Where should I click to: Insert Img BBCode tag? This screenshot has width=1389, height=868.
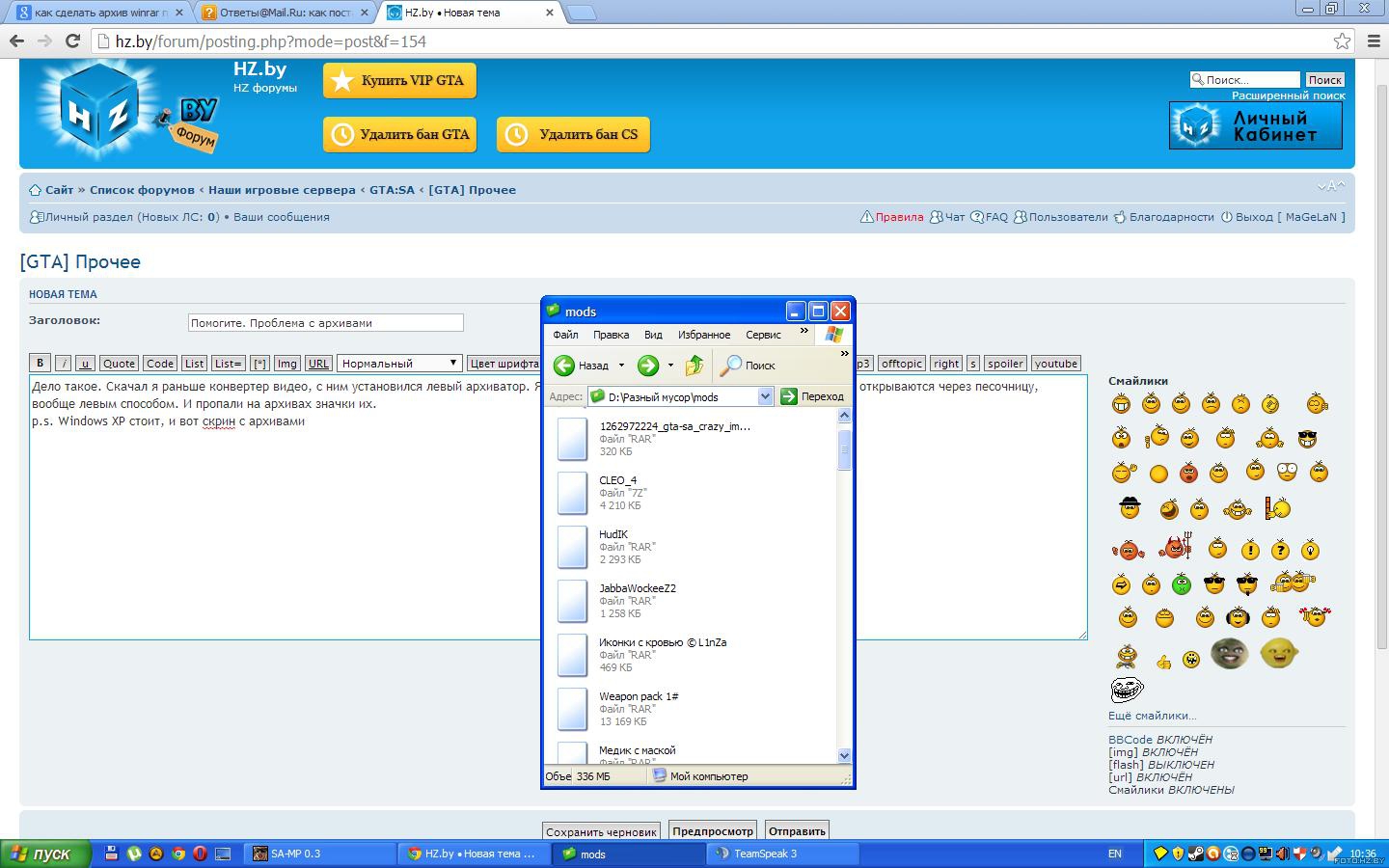(x=287, y=364)
